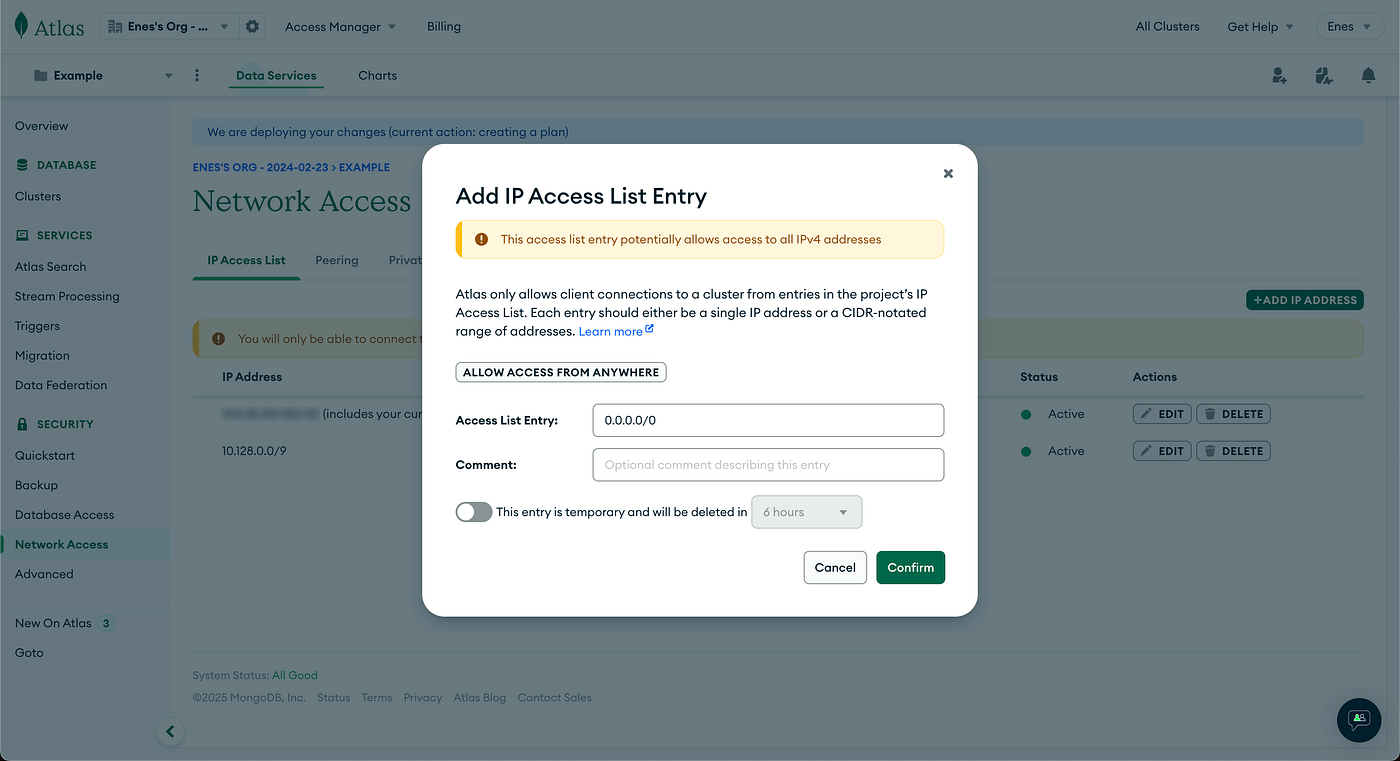Open project options vertical dots menu

pyautogui.click(x=197, y=75)
